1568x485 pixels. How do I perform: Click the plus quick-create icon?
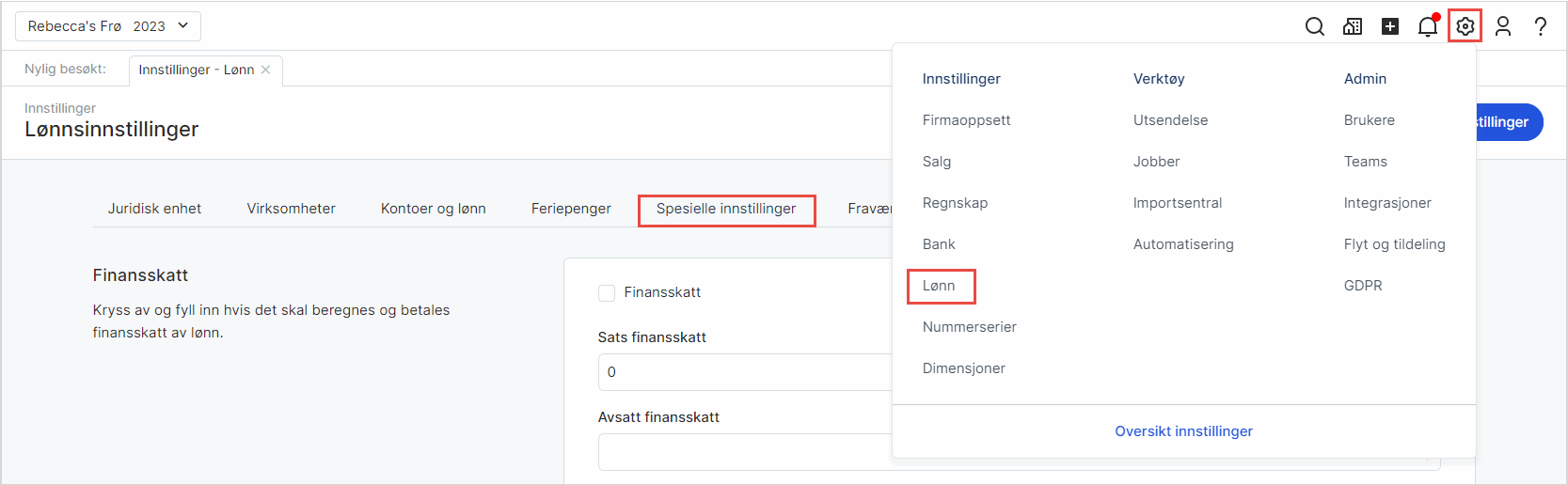point(1390,26)
